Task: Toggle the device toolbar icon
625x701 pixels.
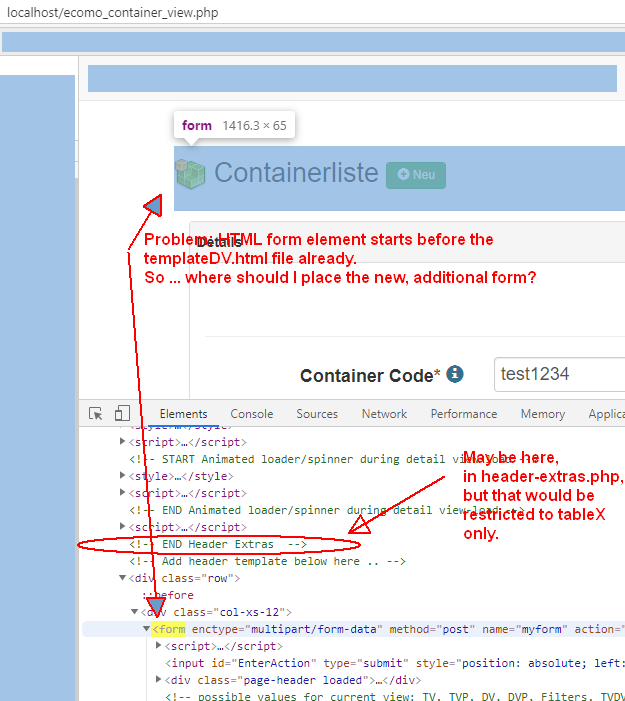Action: click(122, 413)
